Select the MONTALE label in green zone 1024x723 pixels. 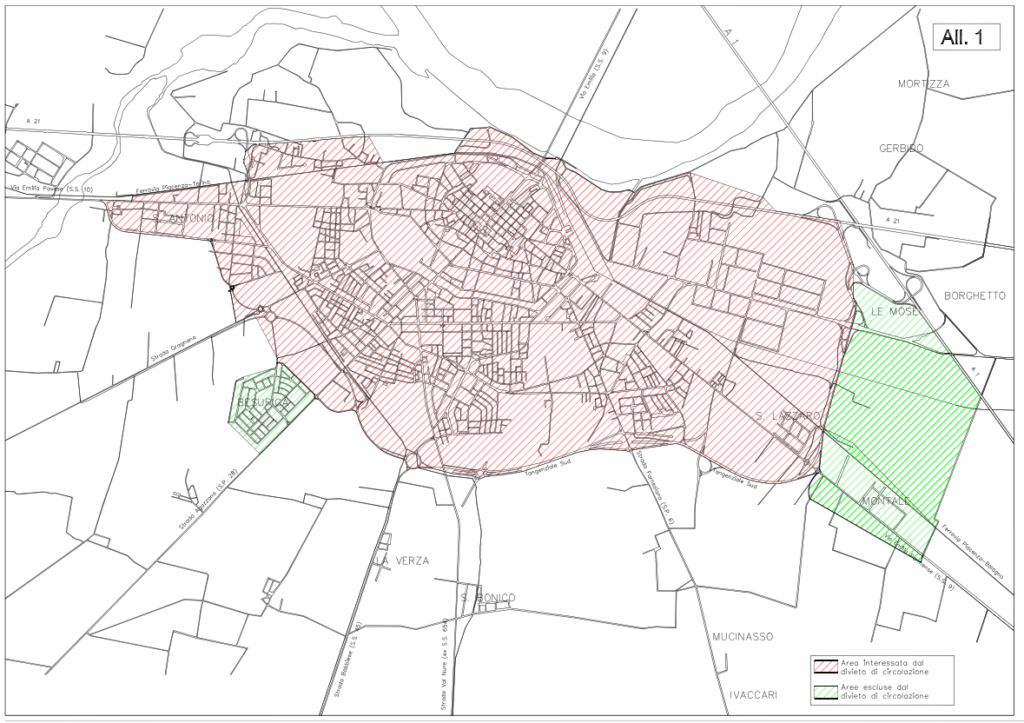tap(884, 500)
